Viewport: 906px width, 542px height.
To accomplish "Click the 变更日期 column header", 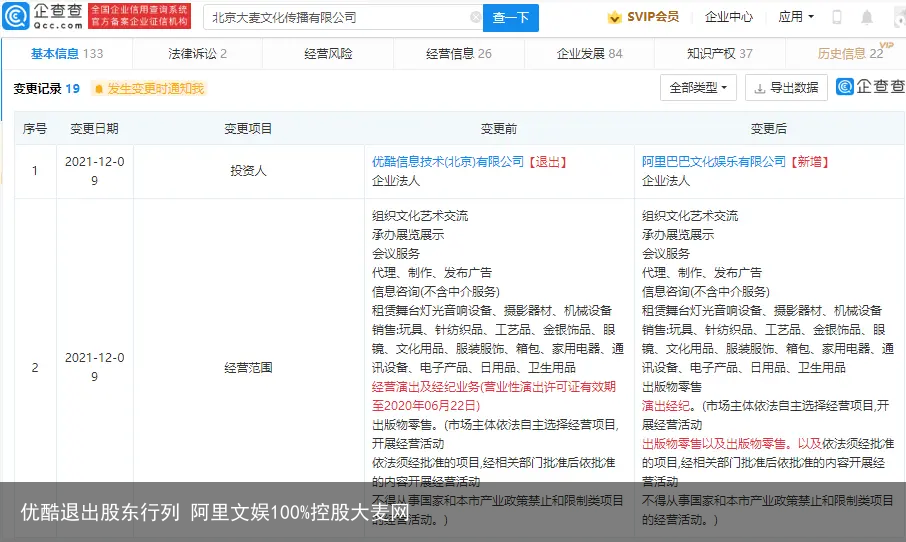I will tap(94, 128).
